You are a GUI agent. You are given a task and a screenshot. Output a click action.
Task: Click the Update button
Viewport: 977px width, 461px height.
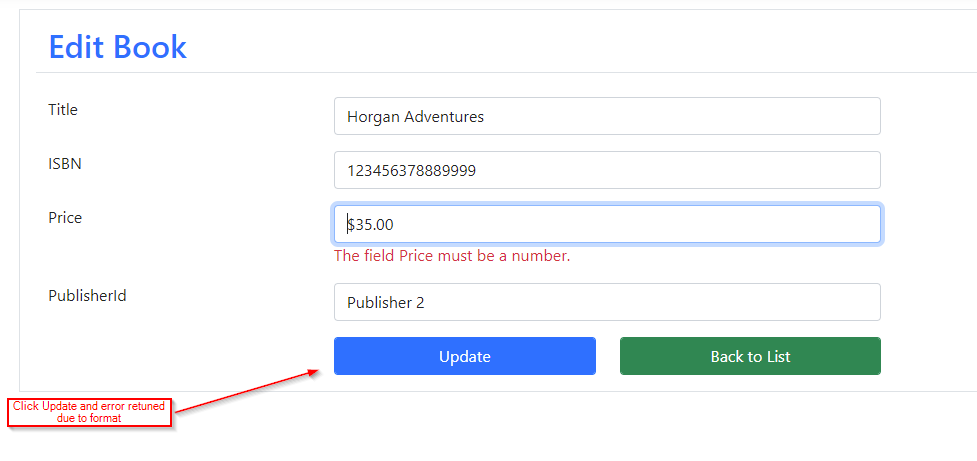465,356
